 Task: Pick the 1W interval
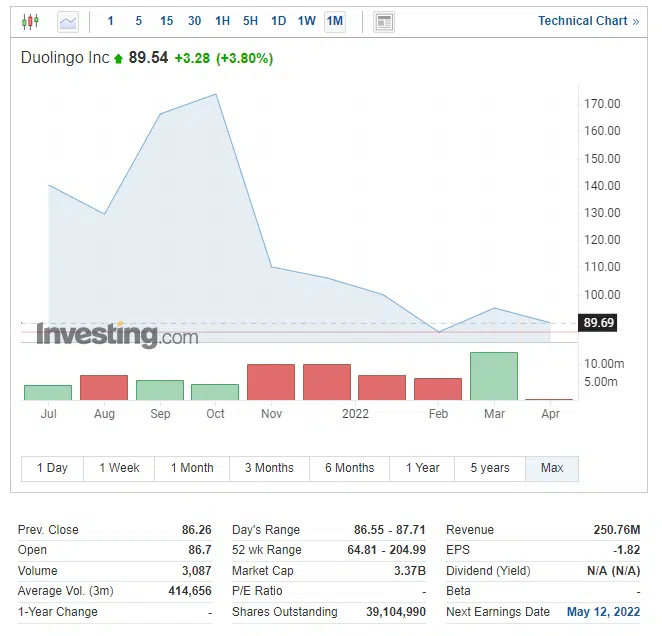click(307, 21)
